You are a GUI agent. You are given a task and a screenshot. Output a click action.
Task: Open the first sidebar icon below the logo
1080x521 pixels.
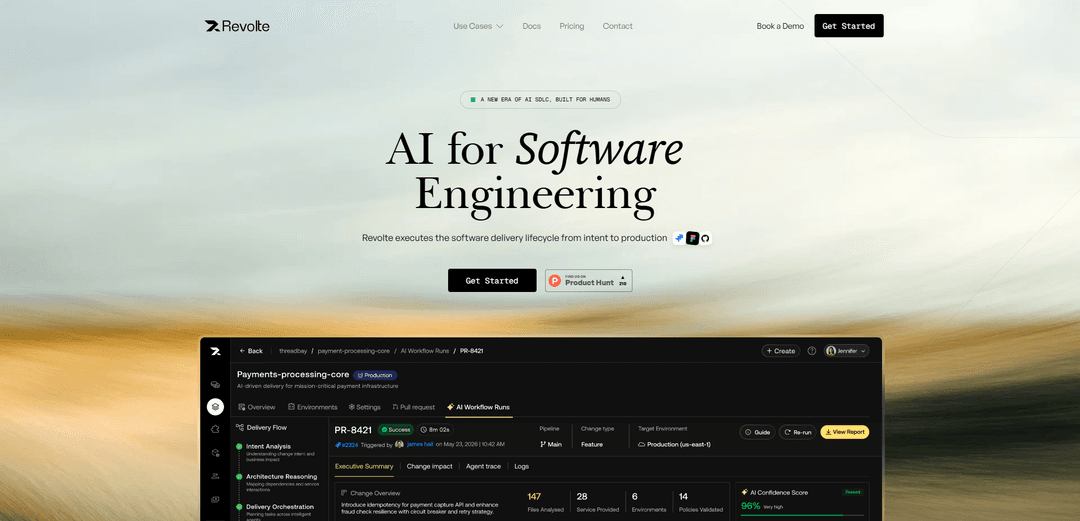[x=216, y=385]
